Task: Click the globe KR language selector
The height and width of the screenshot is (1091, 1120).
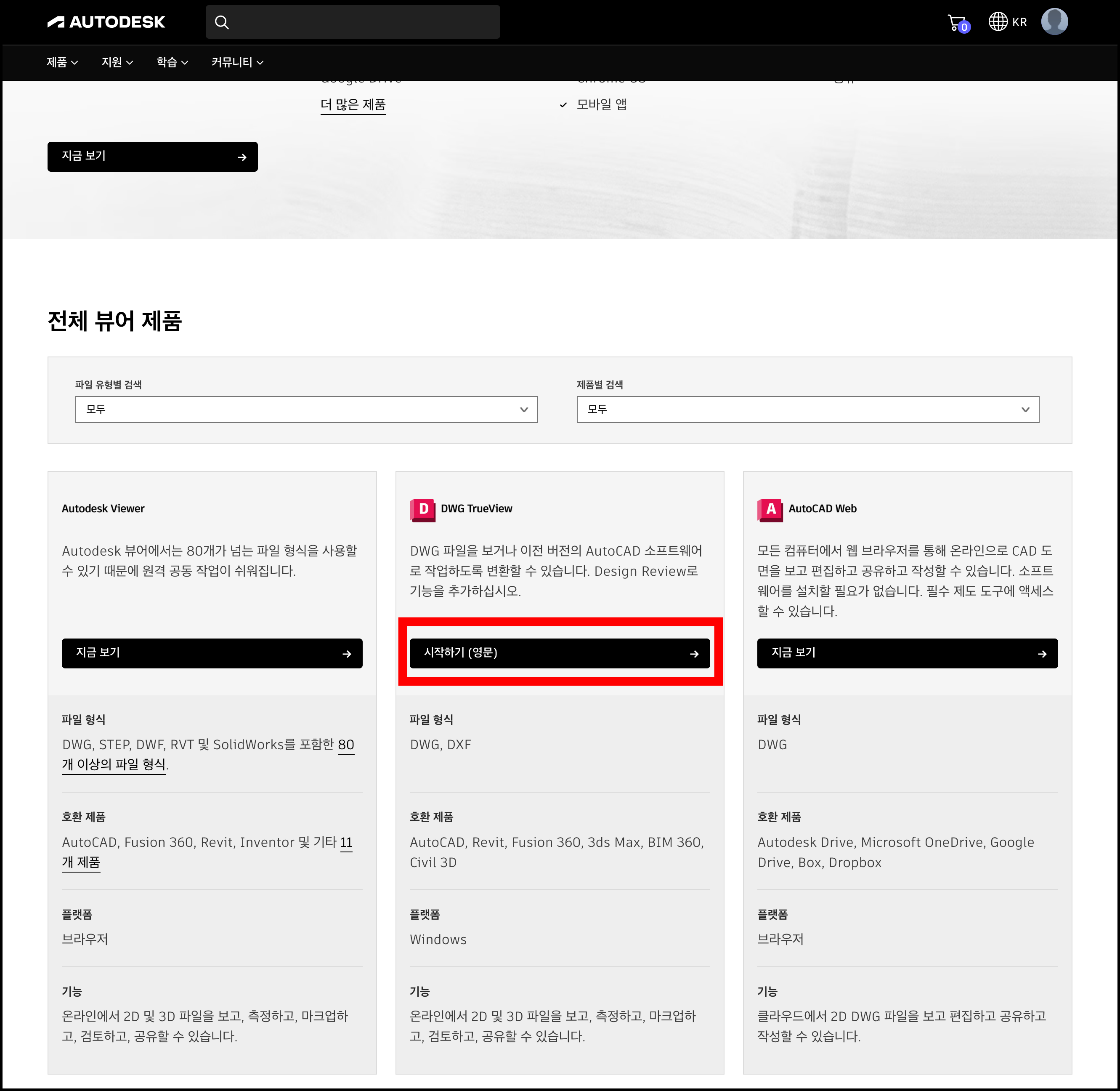Action: [1008, 22]
